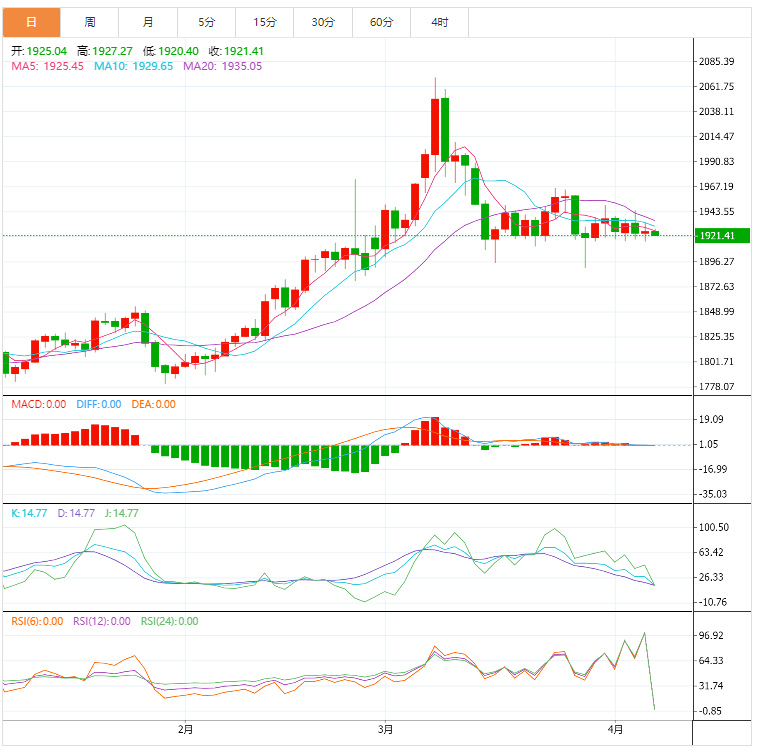
Task: Select the 日 (daily) chart tab
Action: [31, 21]
